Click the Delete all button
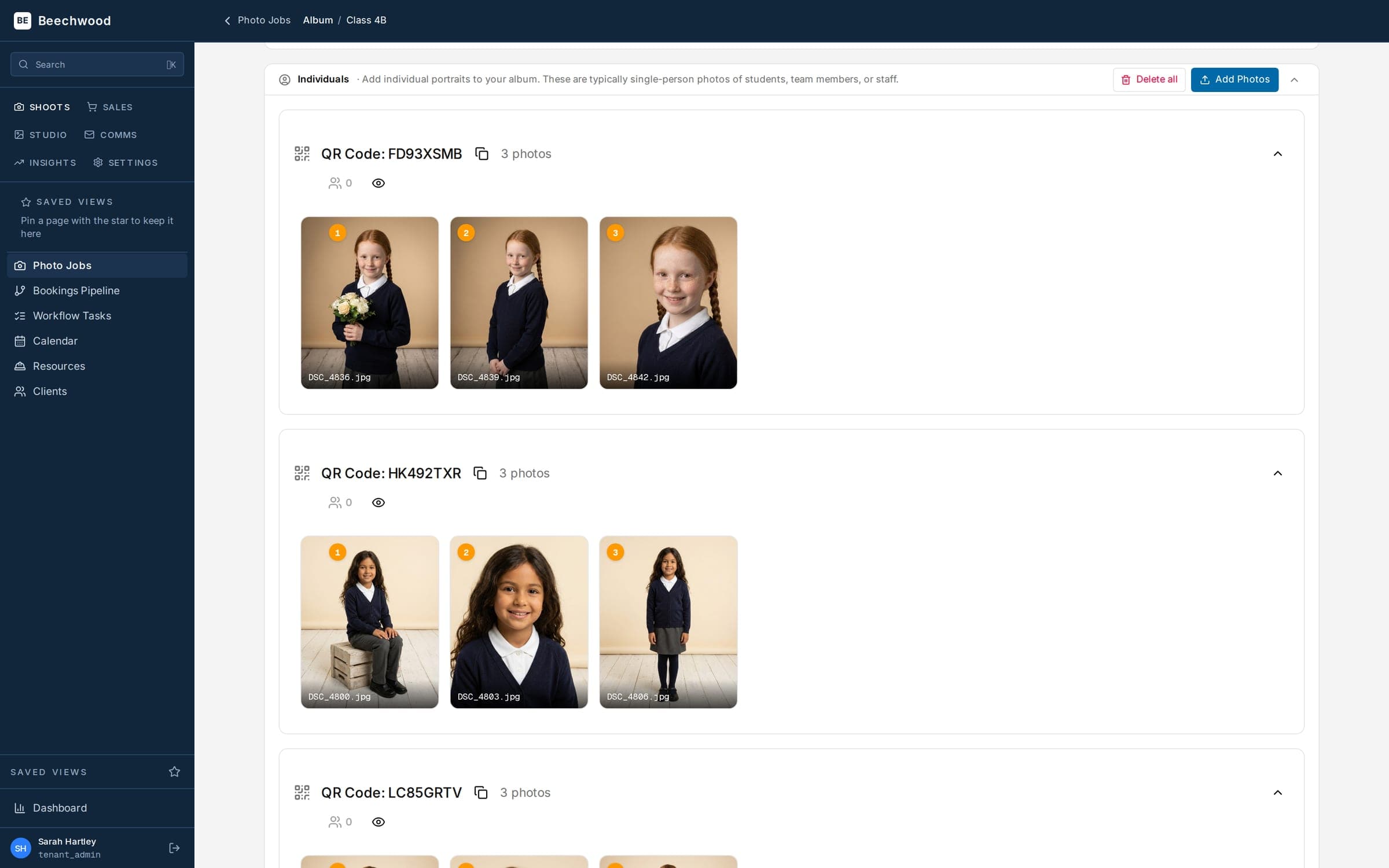Image resolution: width=1389 pixels, height=868 pixels. (1149, 80)
